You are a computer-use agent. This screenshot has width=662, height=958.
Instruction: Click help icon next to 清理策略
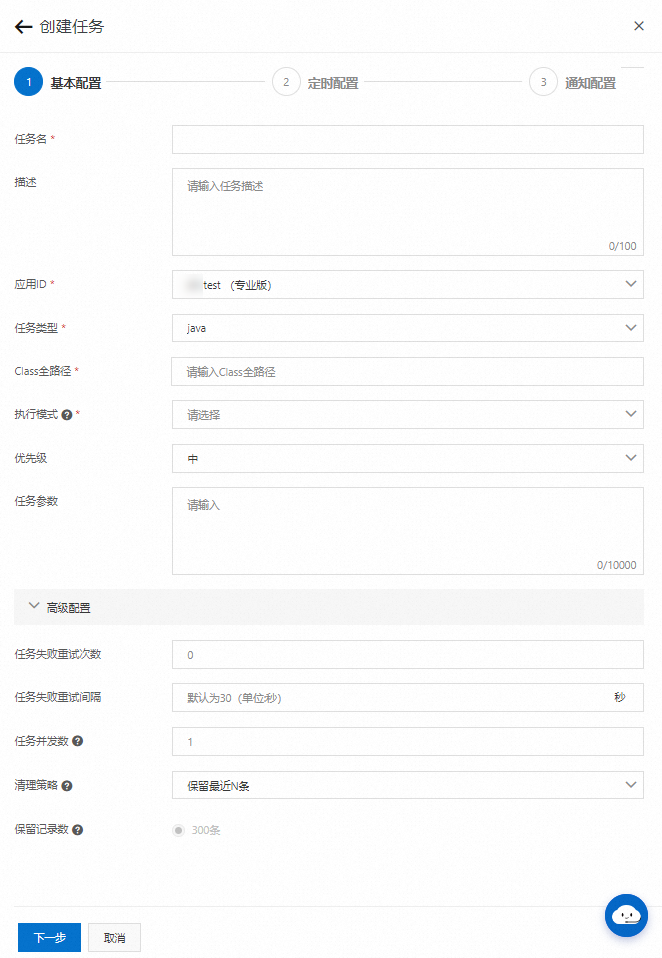(x=67, y=786)
